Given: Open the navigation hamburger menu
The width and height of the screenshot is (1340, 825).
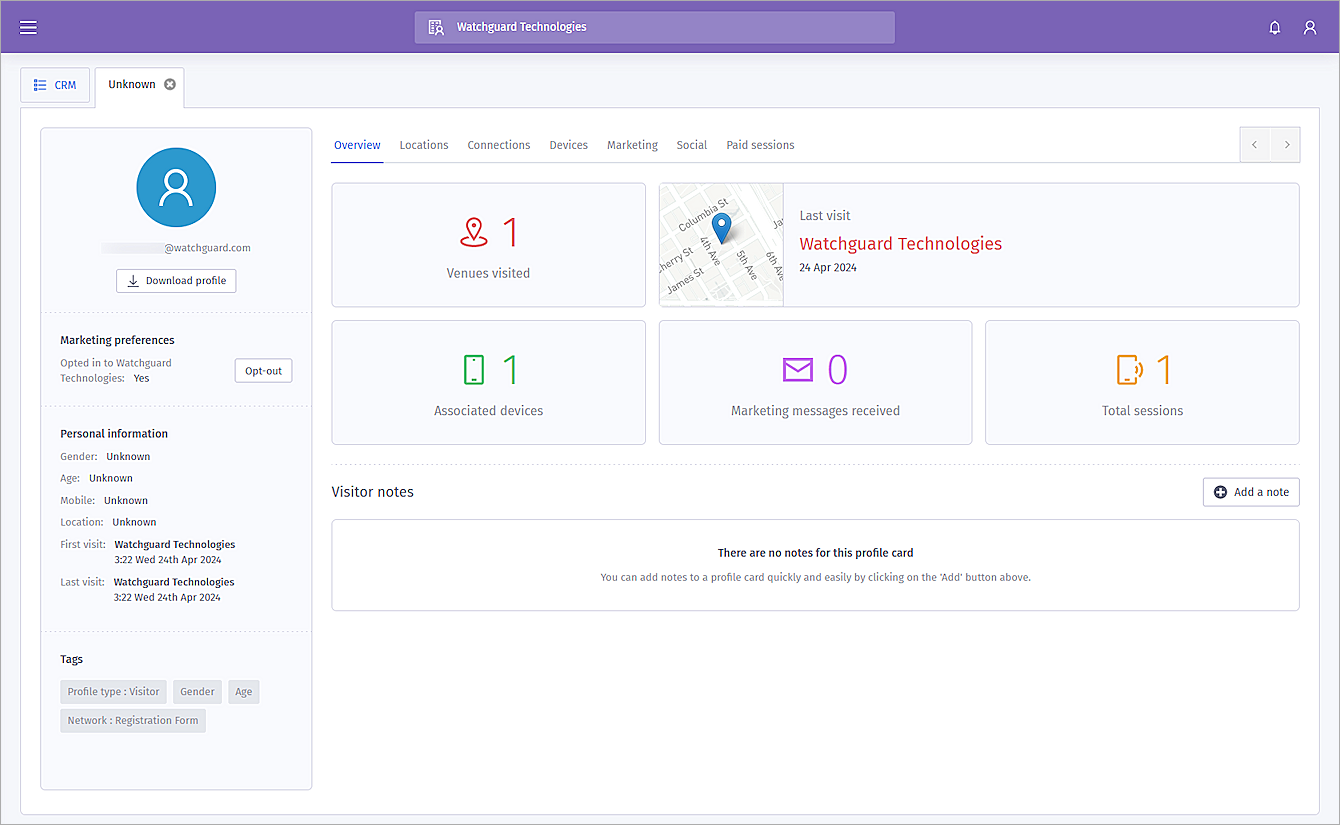Looking at the screenshot, I should tap(28, 27).
